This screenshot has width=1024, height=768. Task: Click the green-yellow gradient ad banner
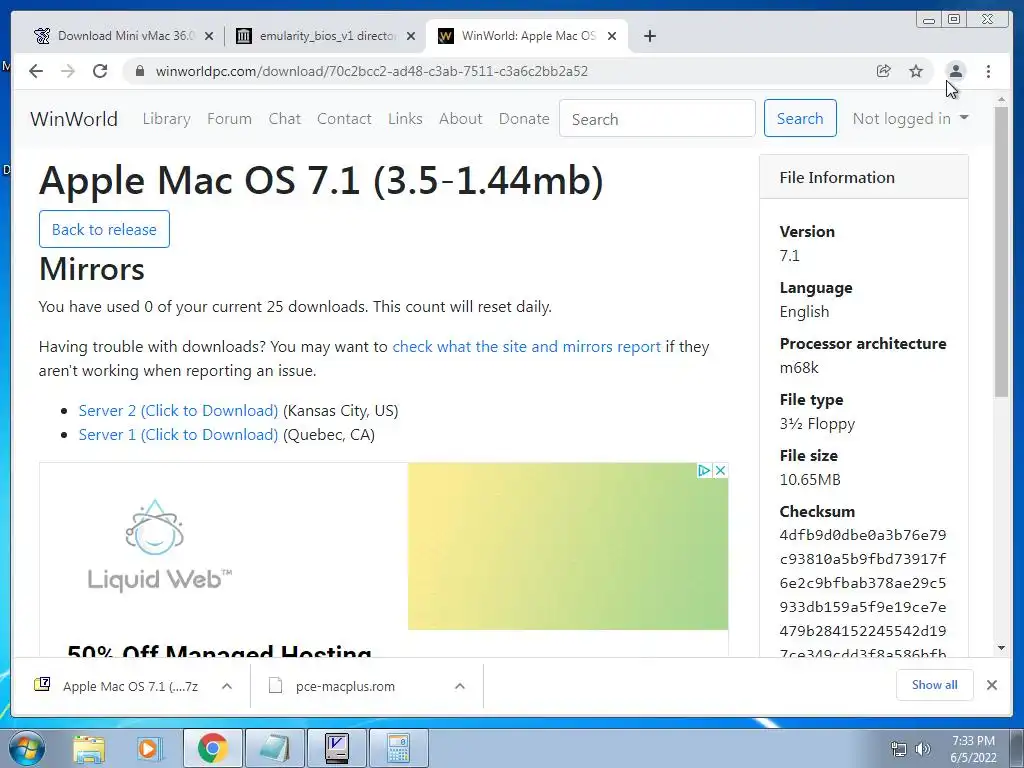pyautogui.click(x=568, y=546)
